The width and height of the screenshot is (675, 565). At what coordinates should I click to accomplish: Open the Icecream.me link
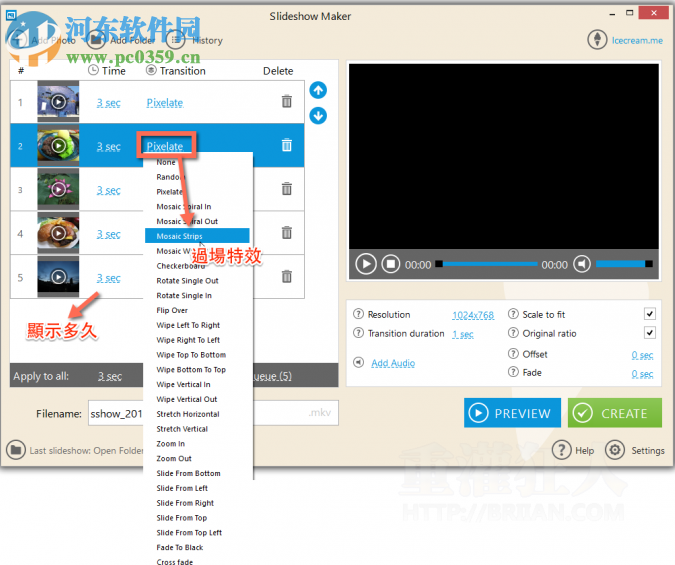pos(637,40)
